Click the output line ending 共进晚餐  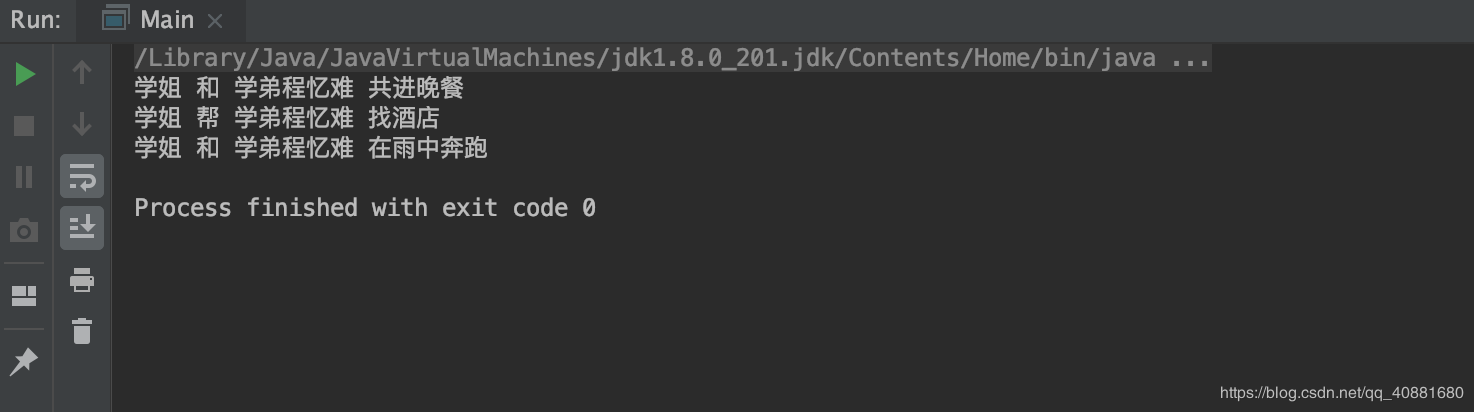pyautogui.click(x=299, y=88)
